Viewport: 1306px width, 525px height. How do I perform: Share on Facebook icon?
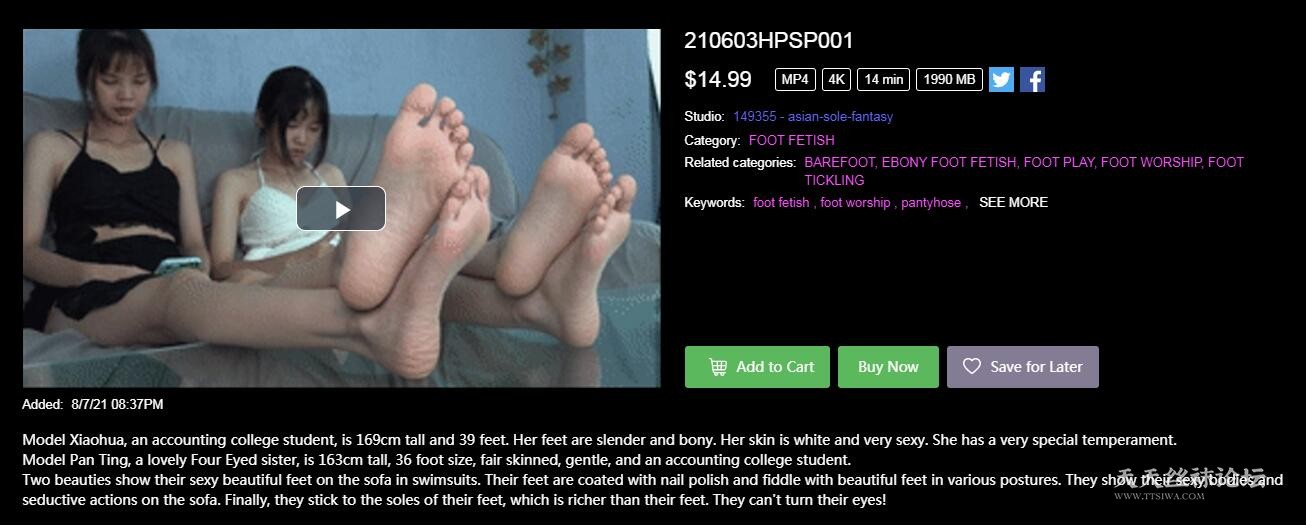tap(1032, 80)
